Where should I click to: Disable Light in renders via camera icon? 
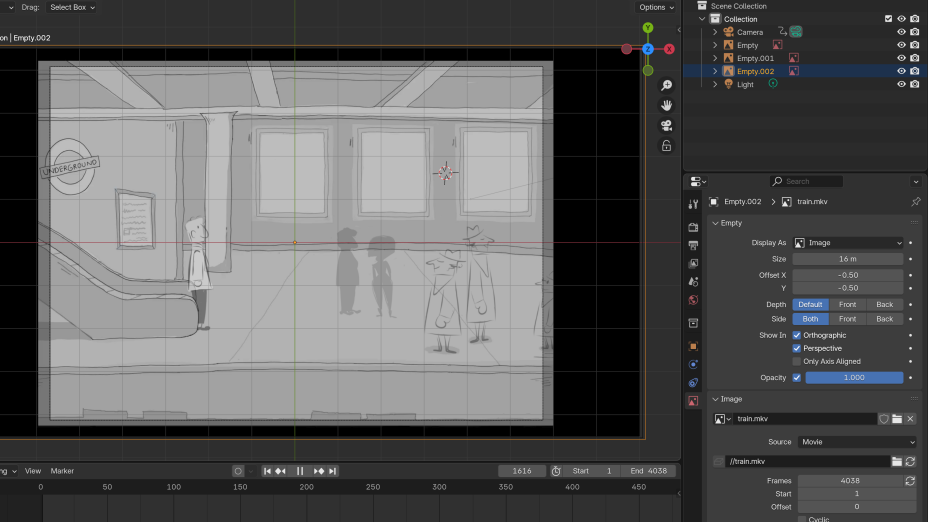pos(915,84)
